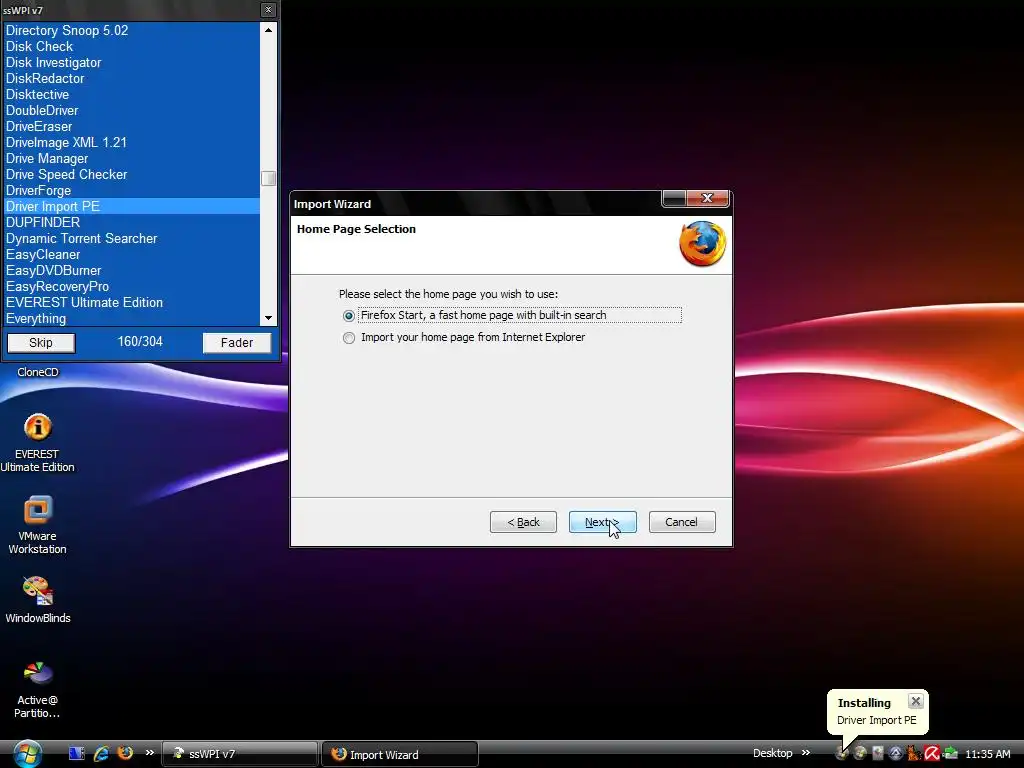Viewport: 1024px width, 768px height.
Task: Select DUPFINDER entry
Action: point(131,222)
